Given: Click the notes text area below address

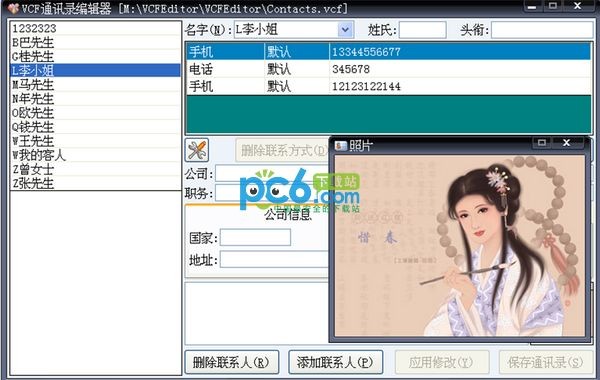Looking at the screenshot, I should (x=257, y=313).
